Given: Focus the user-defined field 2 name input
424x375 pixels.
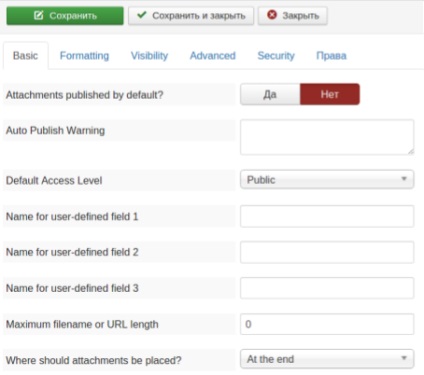Looking at the screenshot, I should tap(327, 252).
